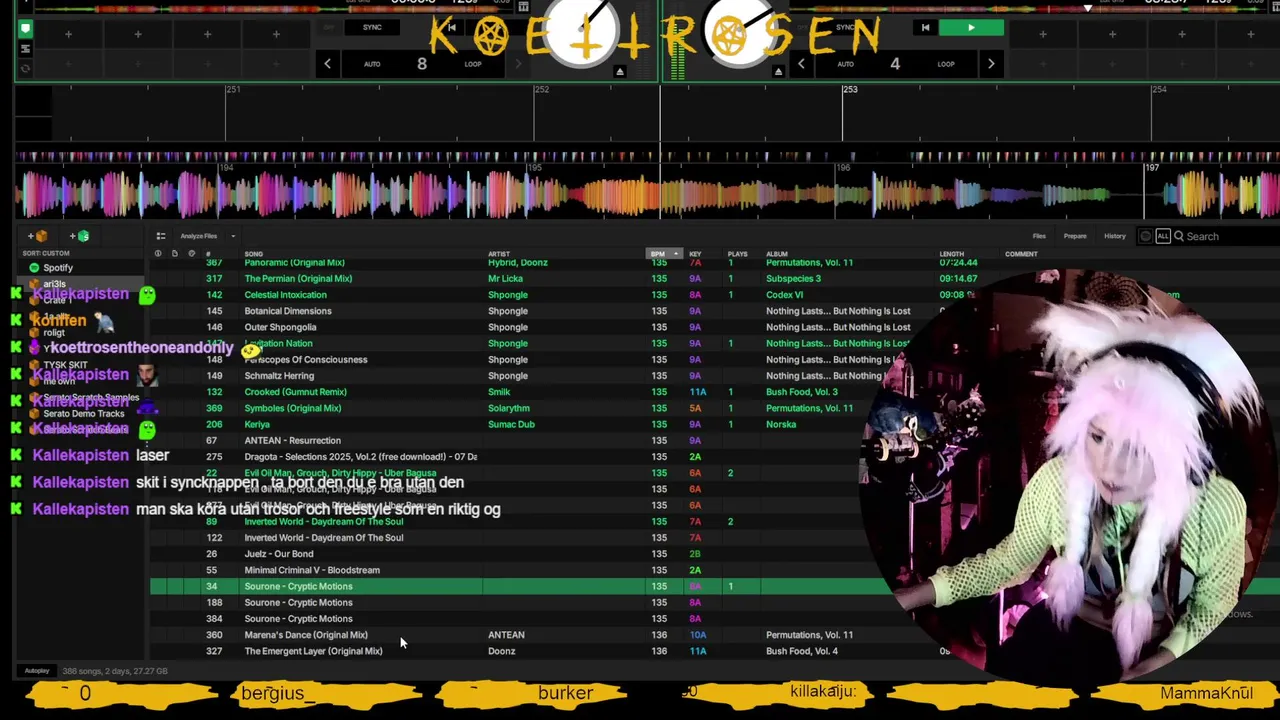This screenshot has width=1280, height=720.
Task: Eject the track from the left deck
Action: click(619, 71)
